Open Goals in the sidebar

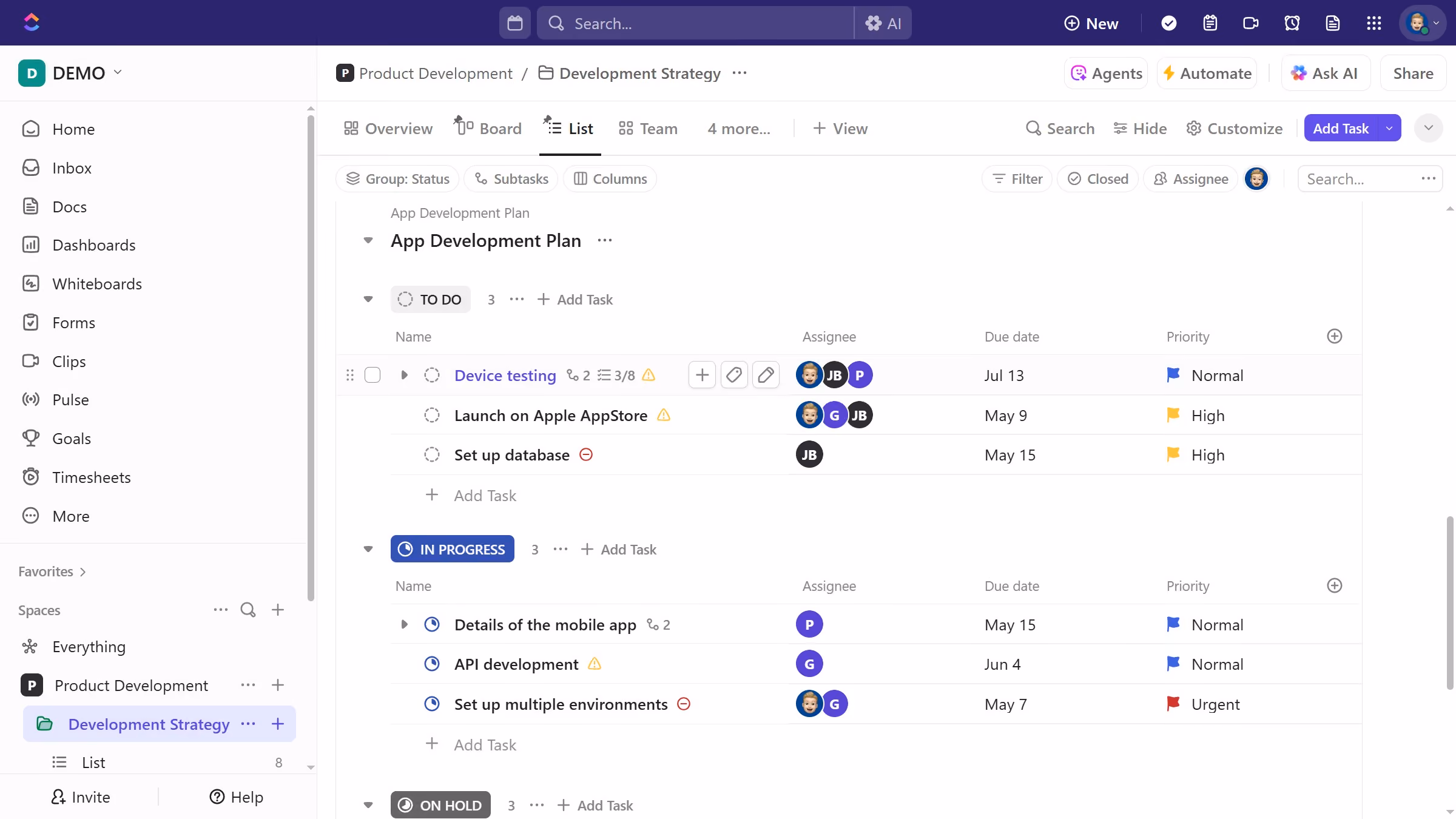(56, 439)
